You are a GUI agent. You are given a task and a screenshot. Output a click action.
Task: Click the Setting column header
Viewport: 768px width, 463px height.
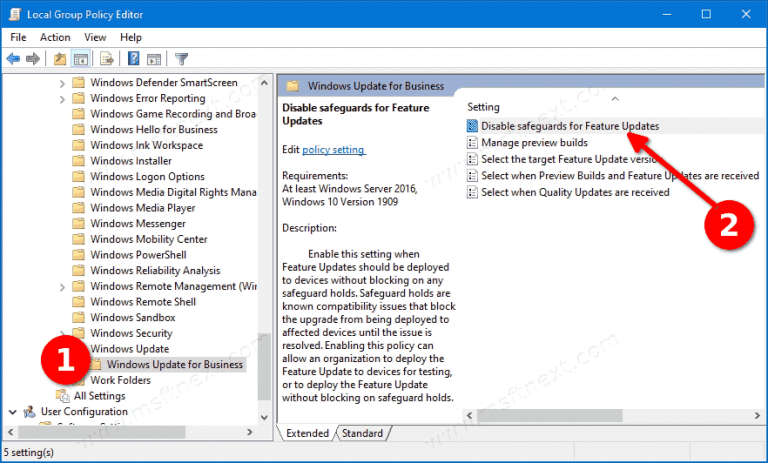(484, 107)
